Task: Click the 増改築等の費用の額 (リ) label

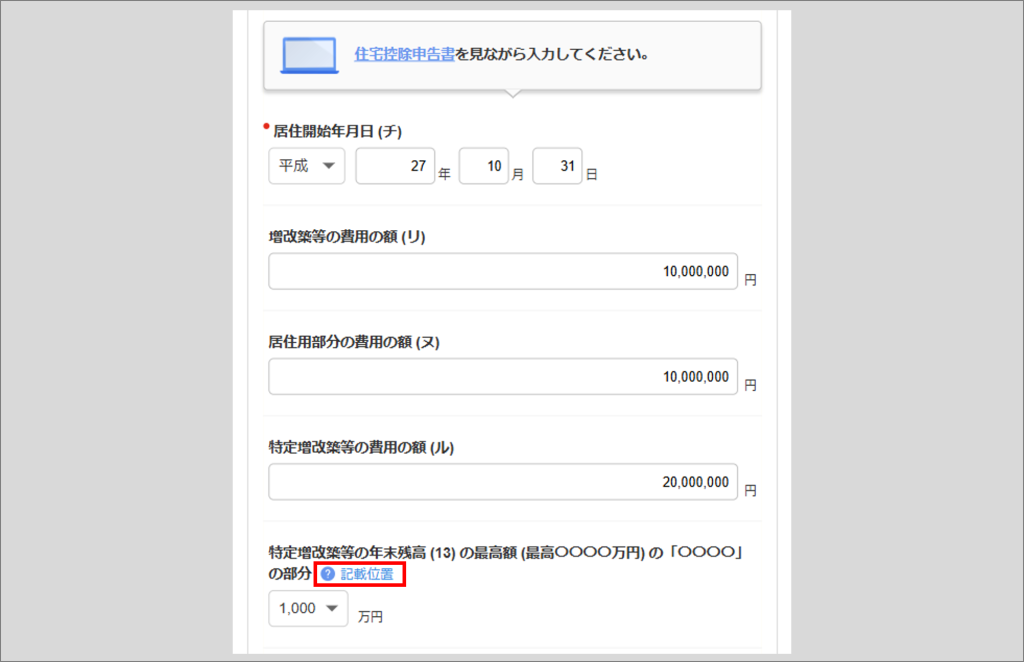Action: [x=347, y=236]
